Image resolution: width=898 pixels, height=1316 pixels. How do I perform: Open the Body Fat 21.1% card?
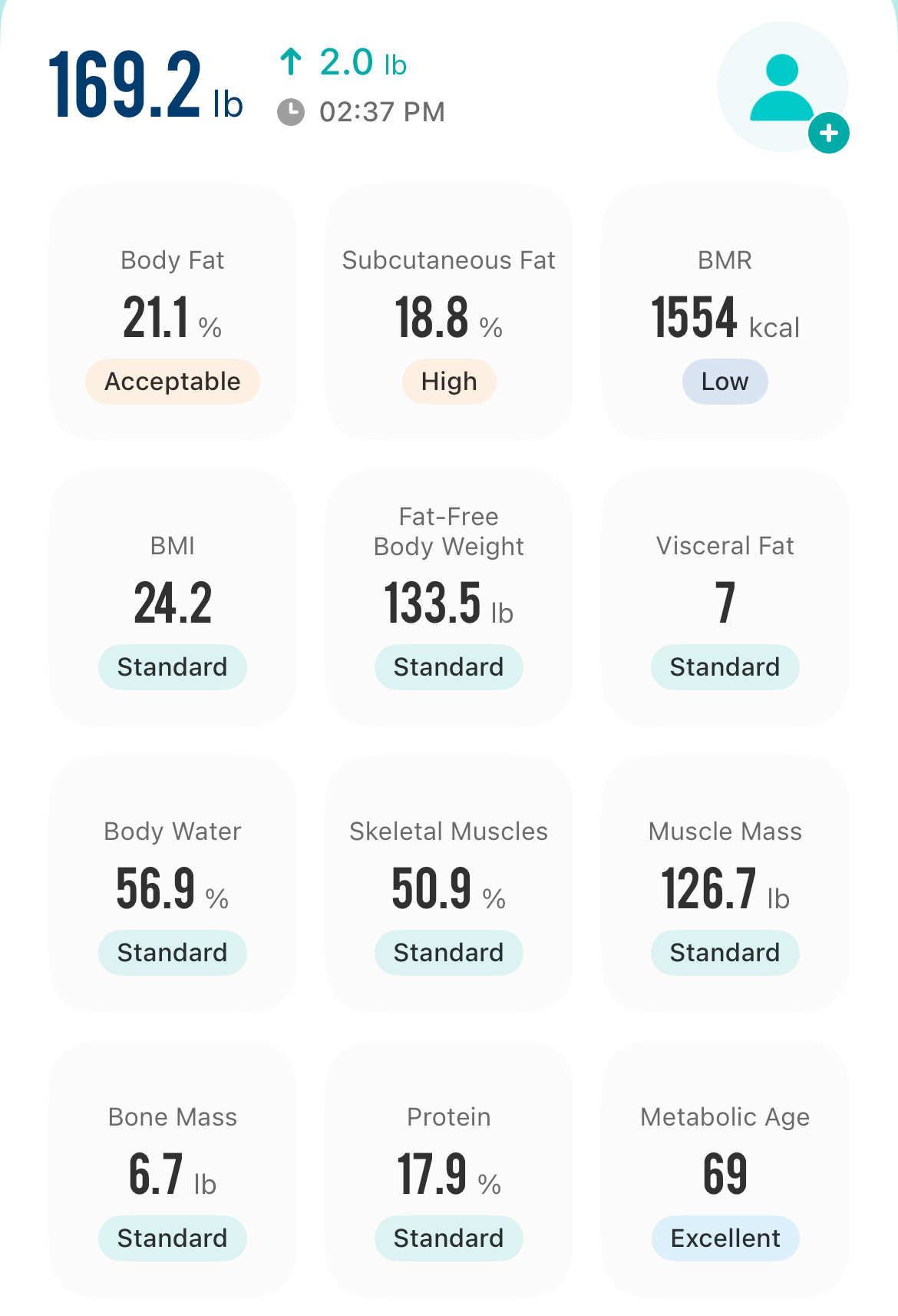click(x=173, y=312)
